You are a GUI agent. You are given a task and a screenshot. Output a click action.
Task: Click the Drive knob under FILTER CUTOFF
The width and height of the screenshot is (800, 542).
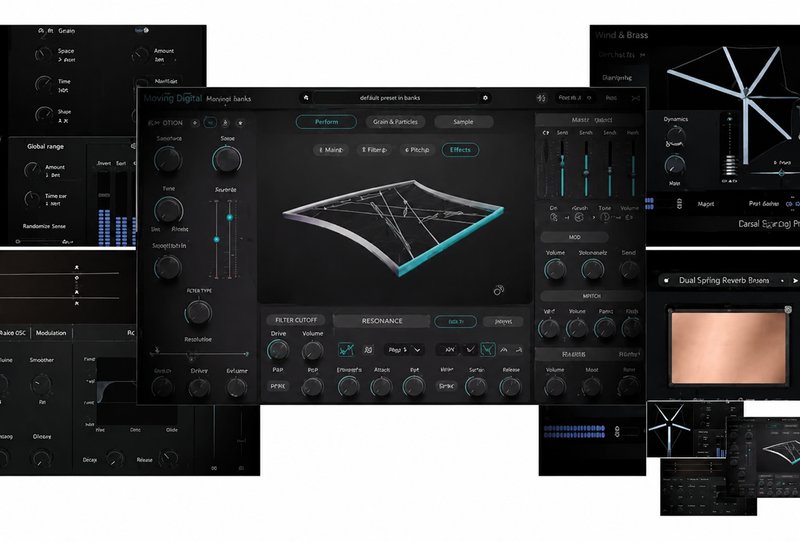(278, 350)
